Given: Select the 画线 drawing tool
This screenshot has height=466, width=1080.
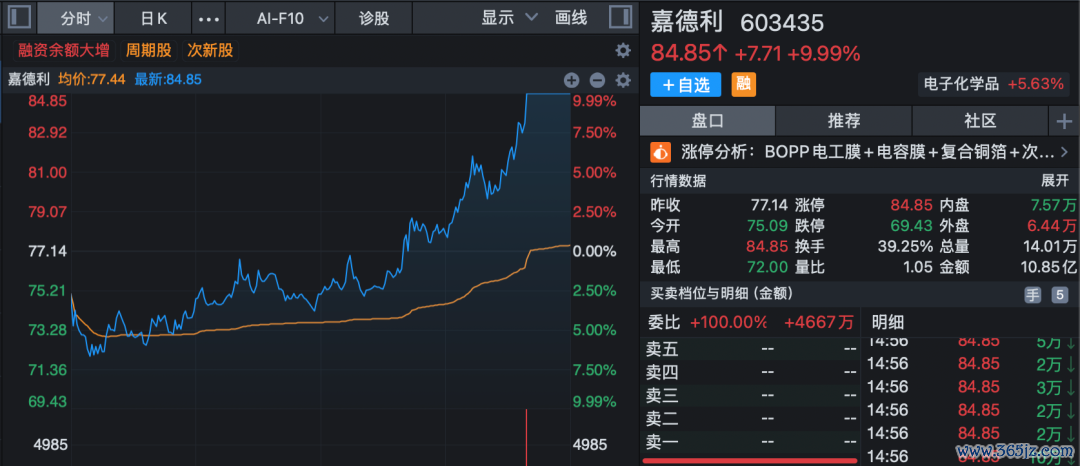Looking at the screenshot, I should pyautogui.click(x=571, y=18).
